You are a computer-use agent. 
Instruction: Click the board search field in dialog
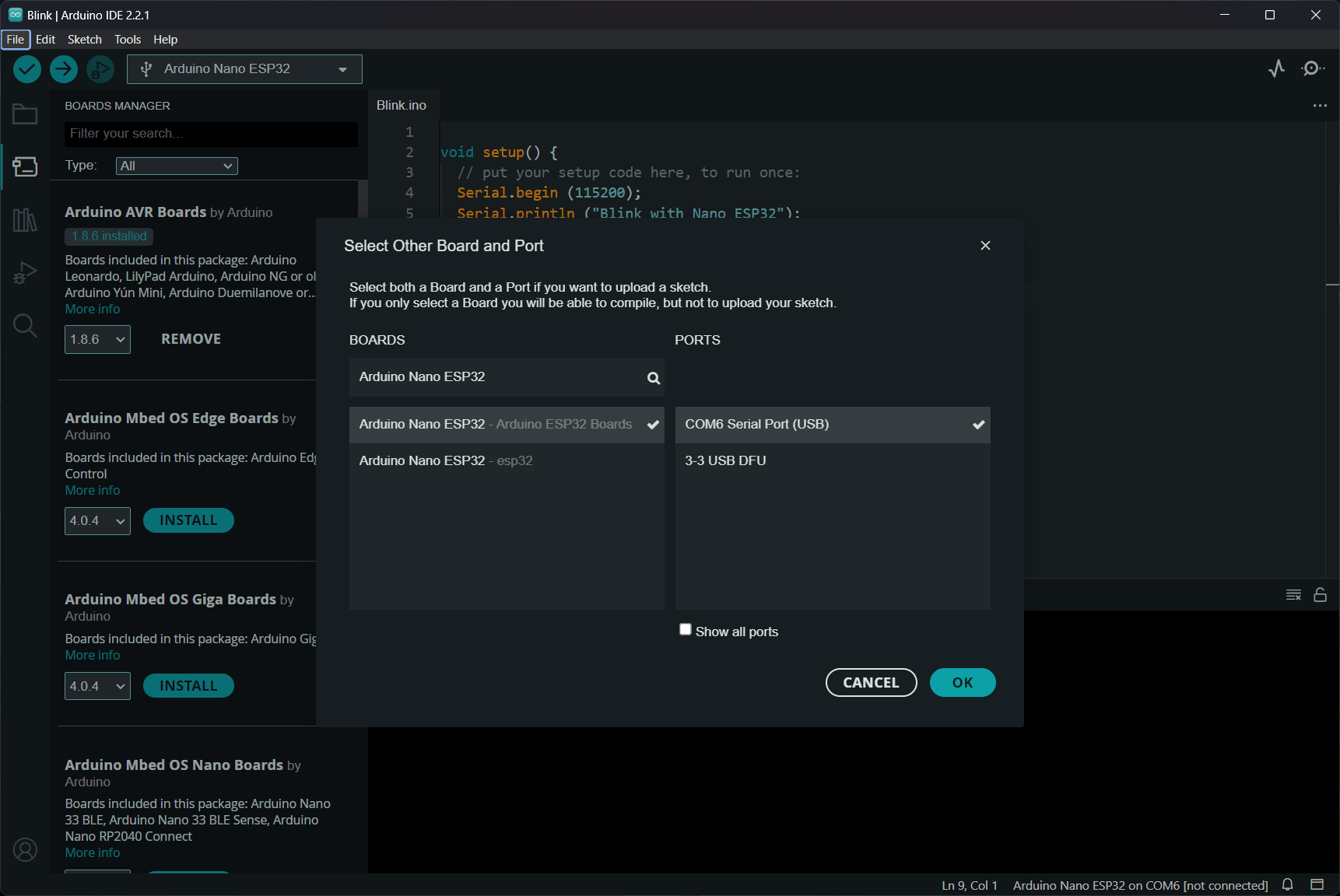pyautogui.click(x=507, y=377)
